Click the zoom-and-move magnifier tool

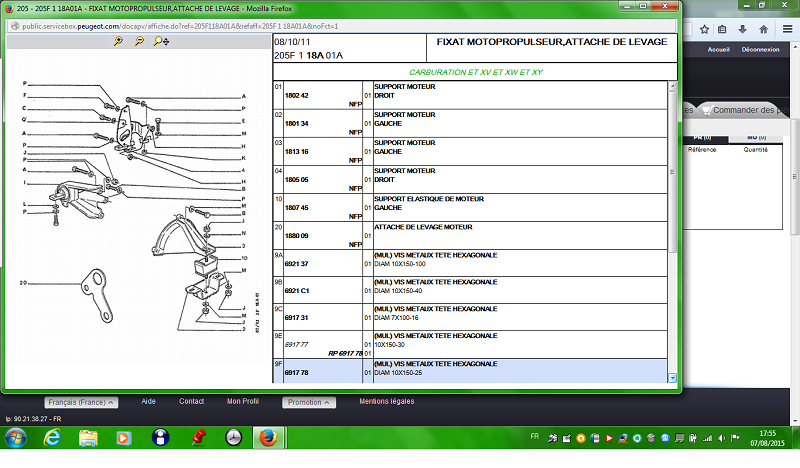coord(161,41)
